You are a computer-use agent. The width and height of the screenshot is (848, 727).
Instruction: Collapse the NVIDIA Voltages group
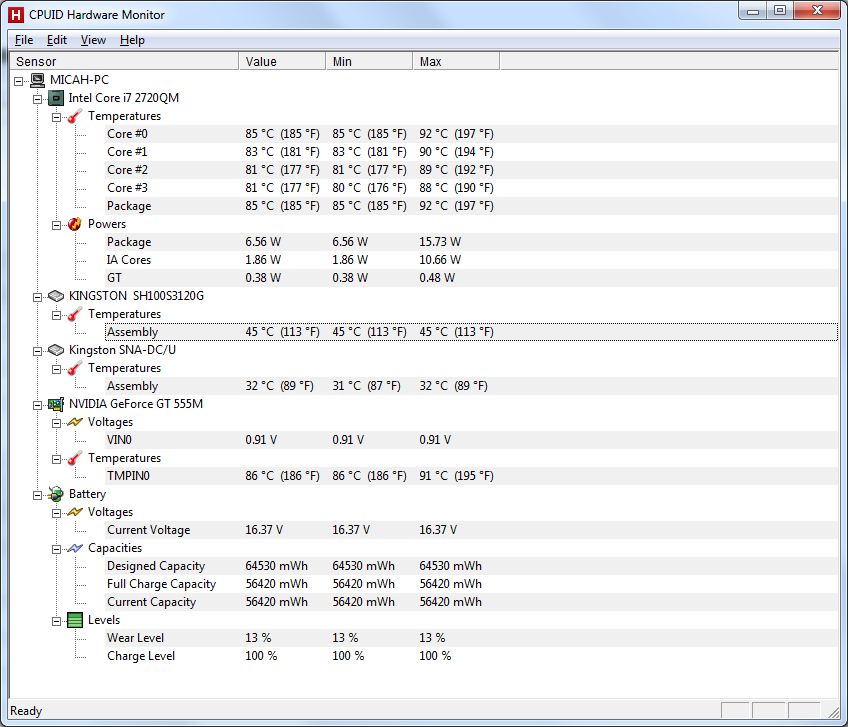pyautogui.click(x=56, y=423)
